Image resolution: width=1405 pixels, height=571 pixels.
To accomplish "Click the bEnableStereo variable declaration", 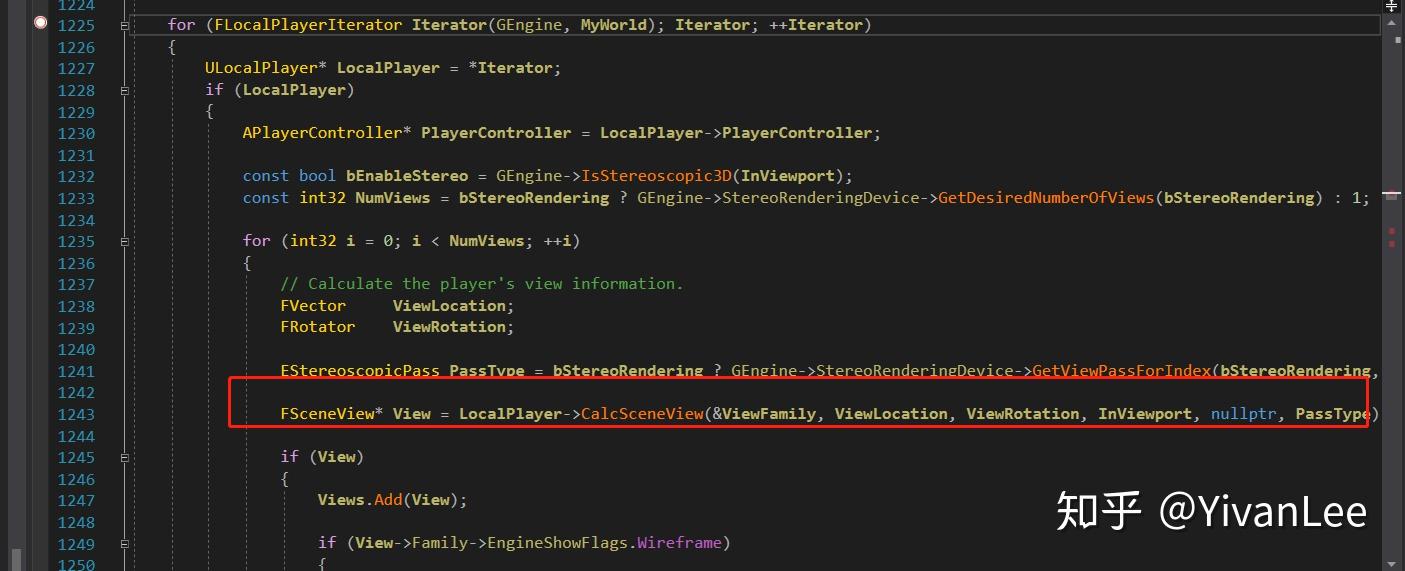I will coord(408,176).
